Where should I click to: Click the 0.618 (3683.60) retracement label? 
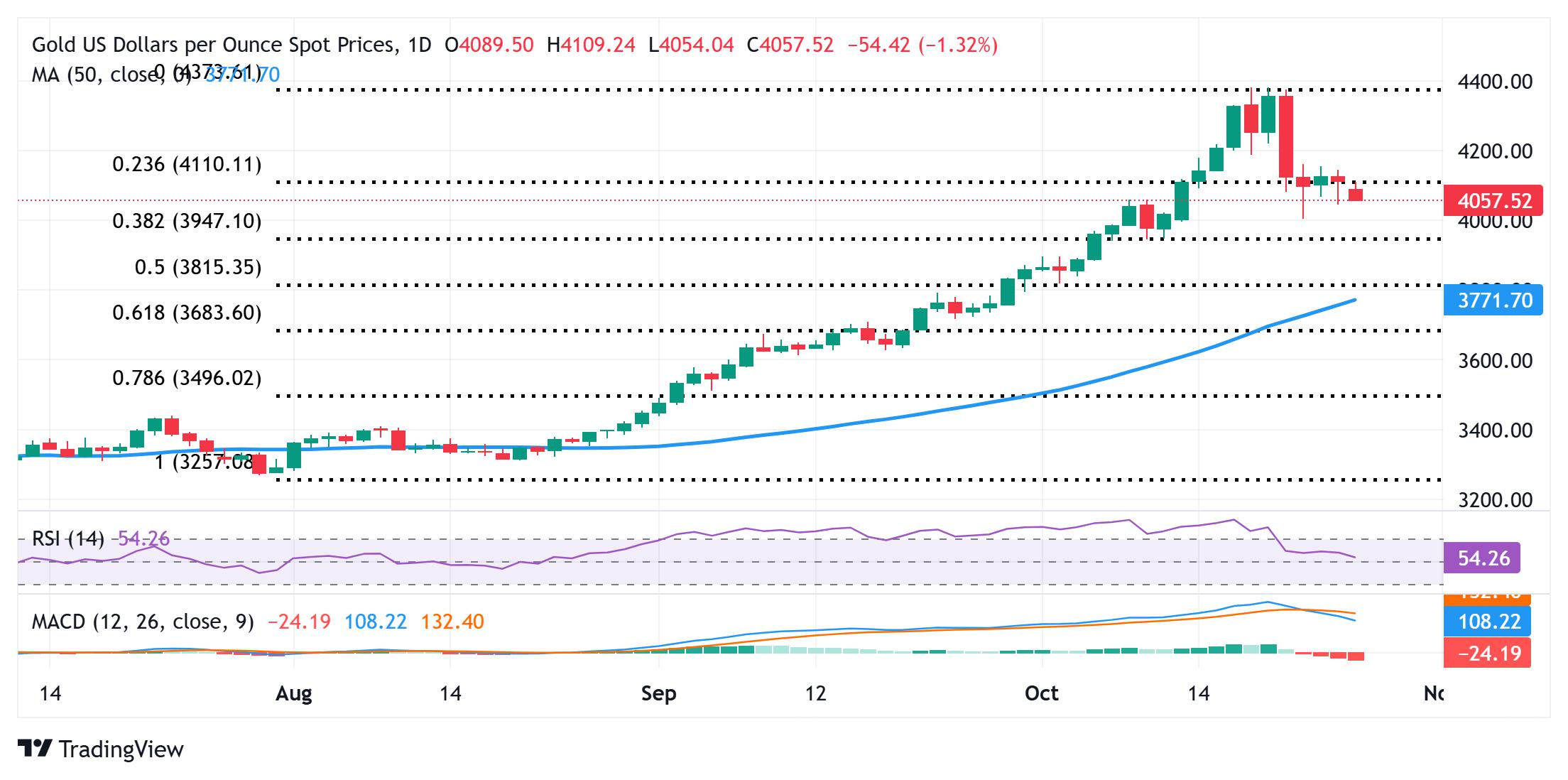pos(187,313)
